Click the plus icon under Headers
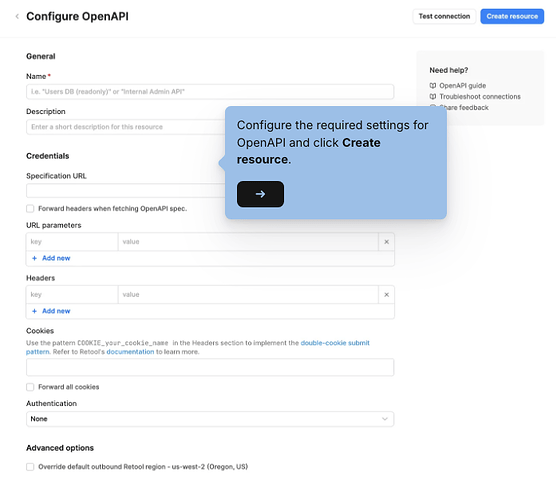Screen dimensions: 556x500 point(34,311)
